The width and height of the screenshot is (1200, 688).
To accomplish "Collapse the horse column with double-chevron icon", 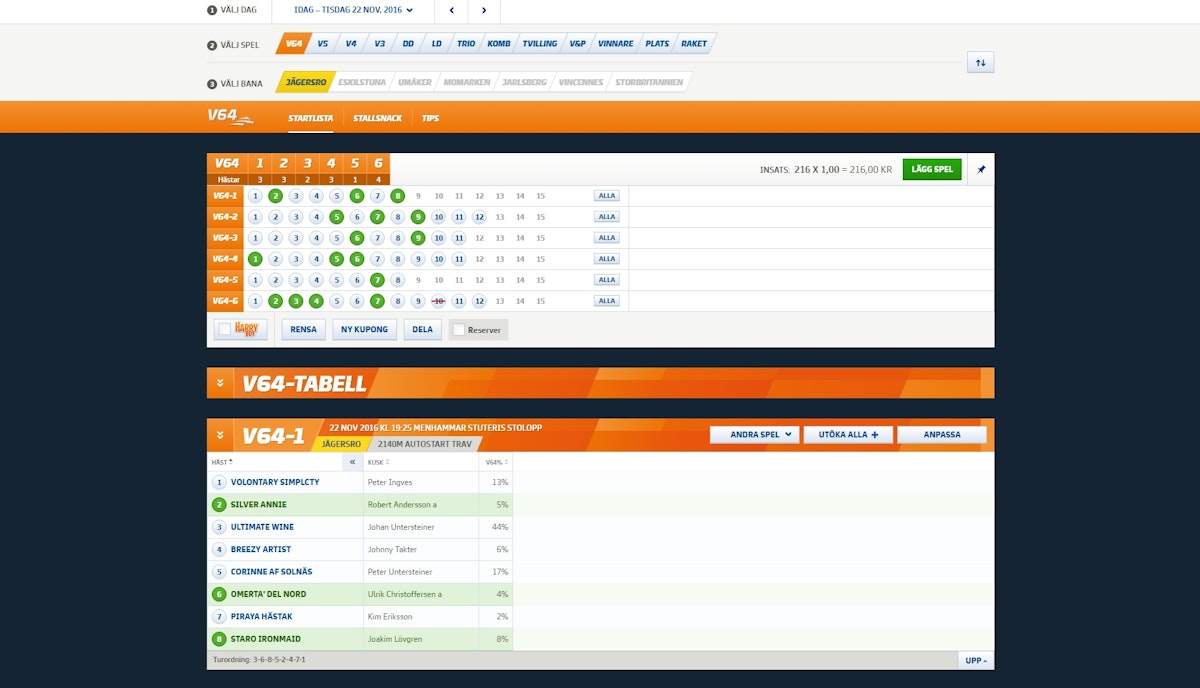I will tap(352, 462).
